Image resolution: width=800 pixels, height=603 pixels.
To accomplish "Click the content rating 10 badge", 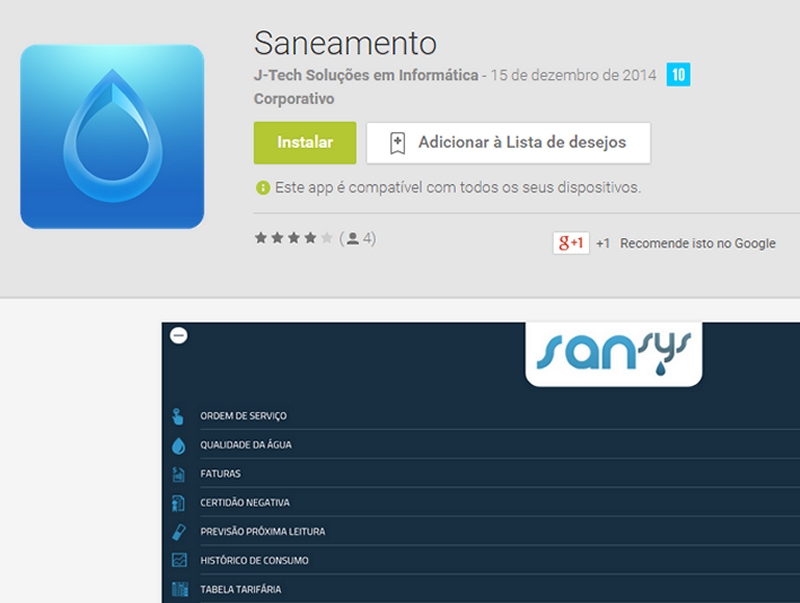I will (x=678, y=74).
